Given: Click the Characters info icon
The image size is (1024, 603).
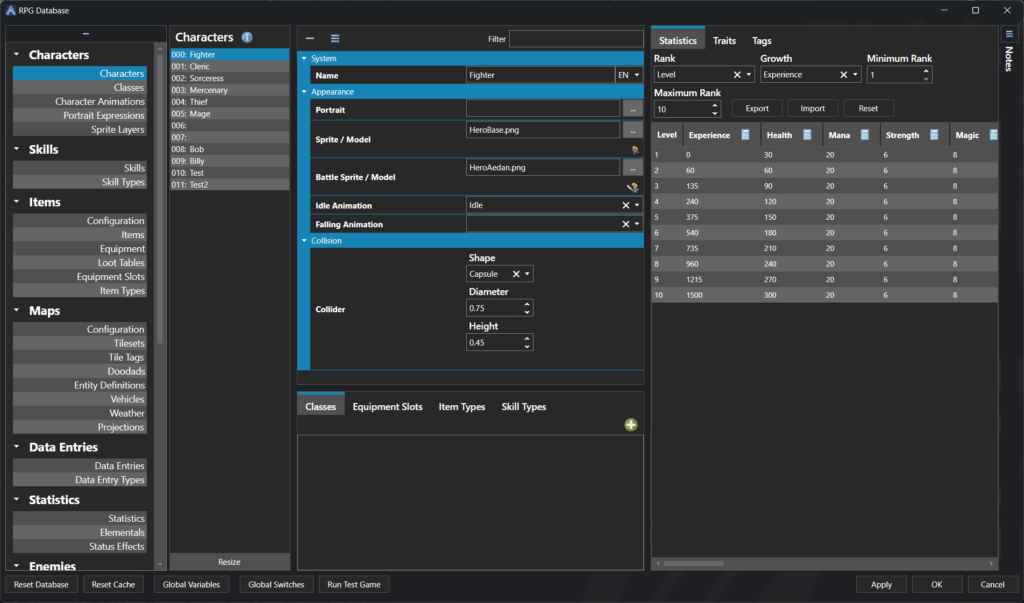Looking at the screenshot, I should [247, 38].
